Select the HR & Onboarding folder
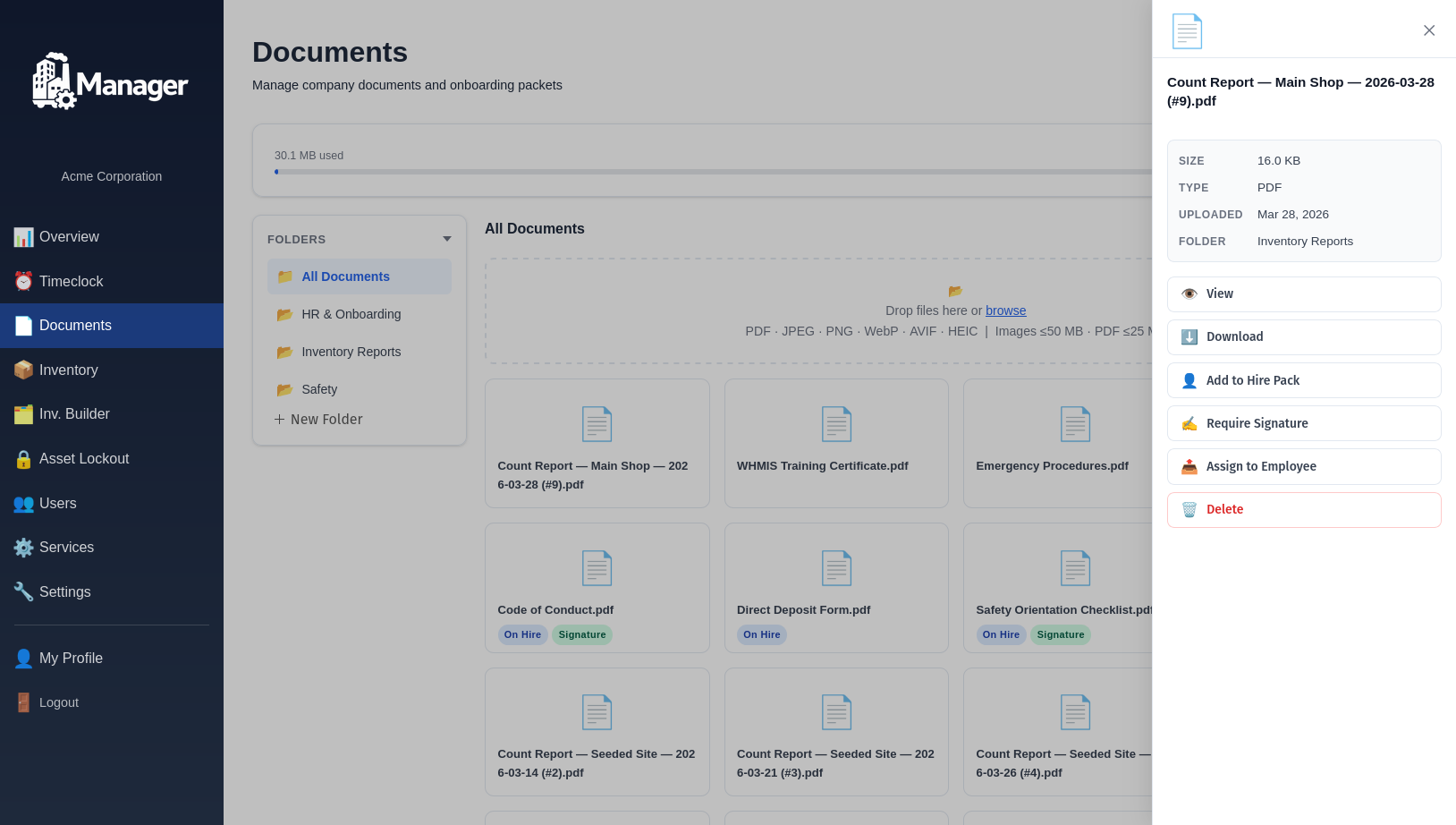This screenshot has height=825, width=1456. [351, 315]
